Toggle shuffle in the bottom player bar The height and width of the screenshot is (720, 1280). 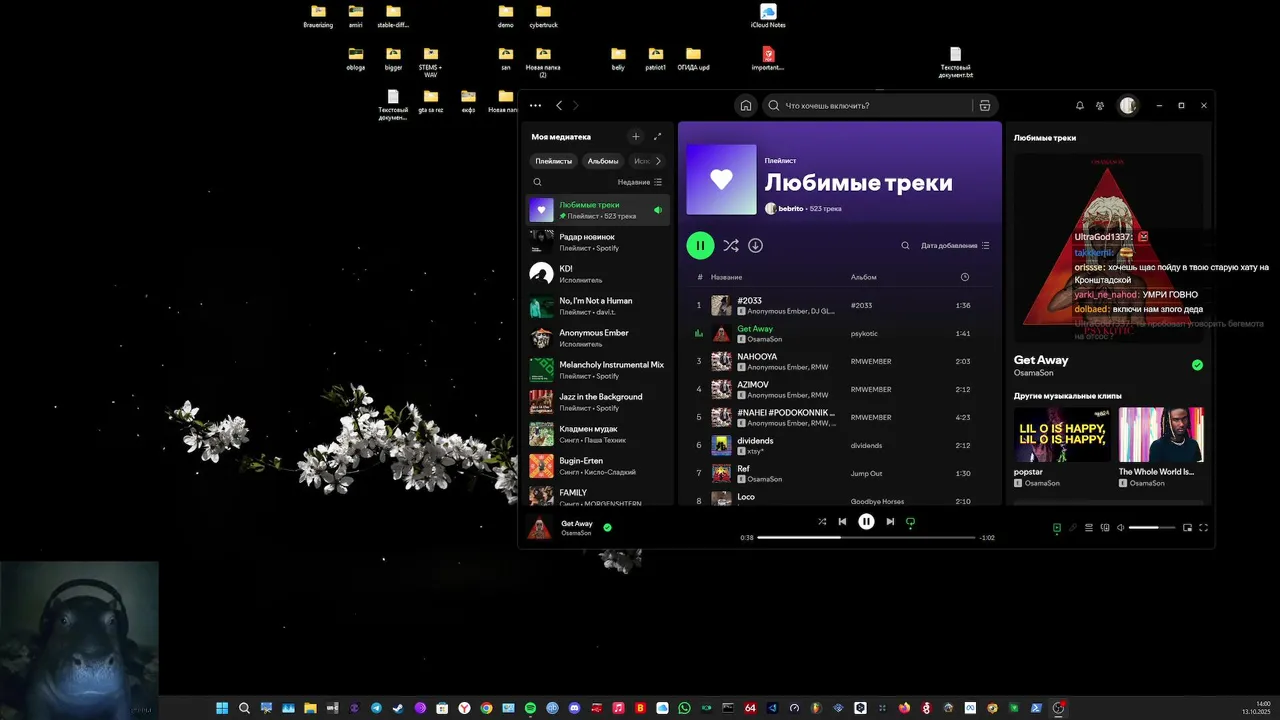822,521
